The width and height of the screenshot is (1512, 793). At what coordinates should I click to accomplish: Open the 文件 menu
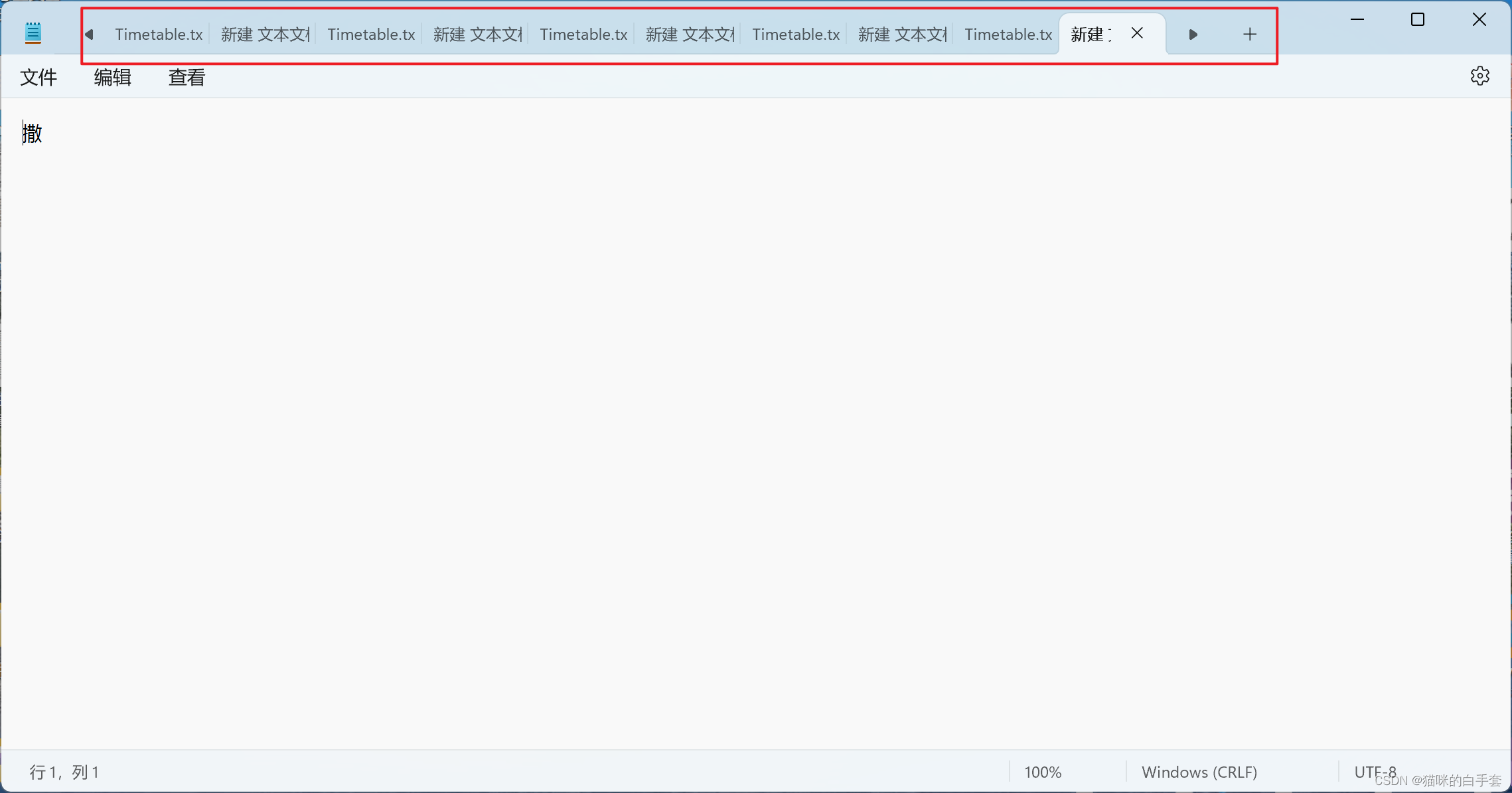point(38,78)
